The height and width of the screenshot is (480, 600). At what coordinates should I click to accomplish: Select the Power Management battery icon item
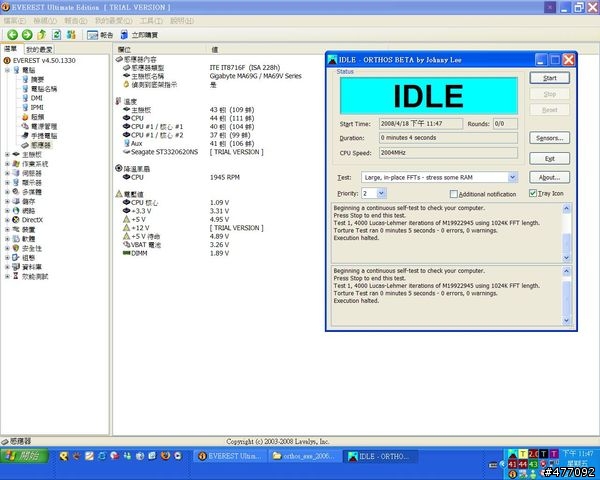25,126
